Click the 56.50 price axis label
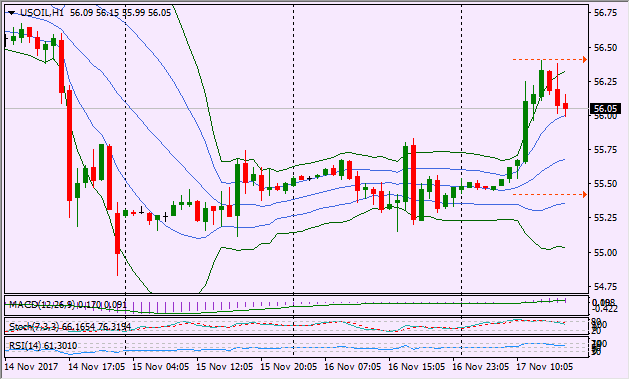This screenshot has width=630, height=380. (605, 48)
